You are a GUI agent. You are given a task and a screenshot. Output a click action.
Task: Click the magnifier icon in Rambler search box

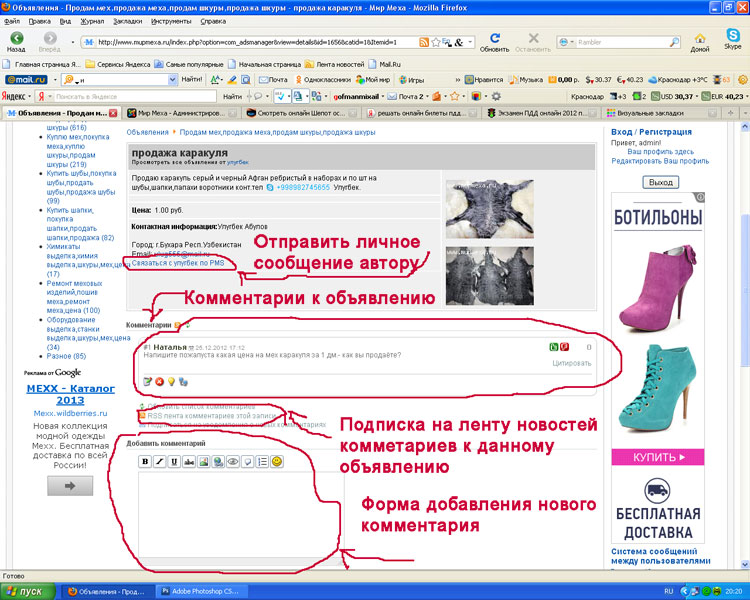click(673, 42)
